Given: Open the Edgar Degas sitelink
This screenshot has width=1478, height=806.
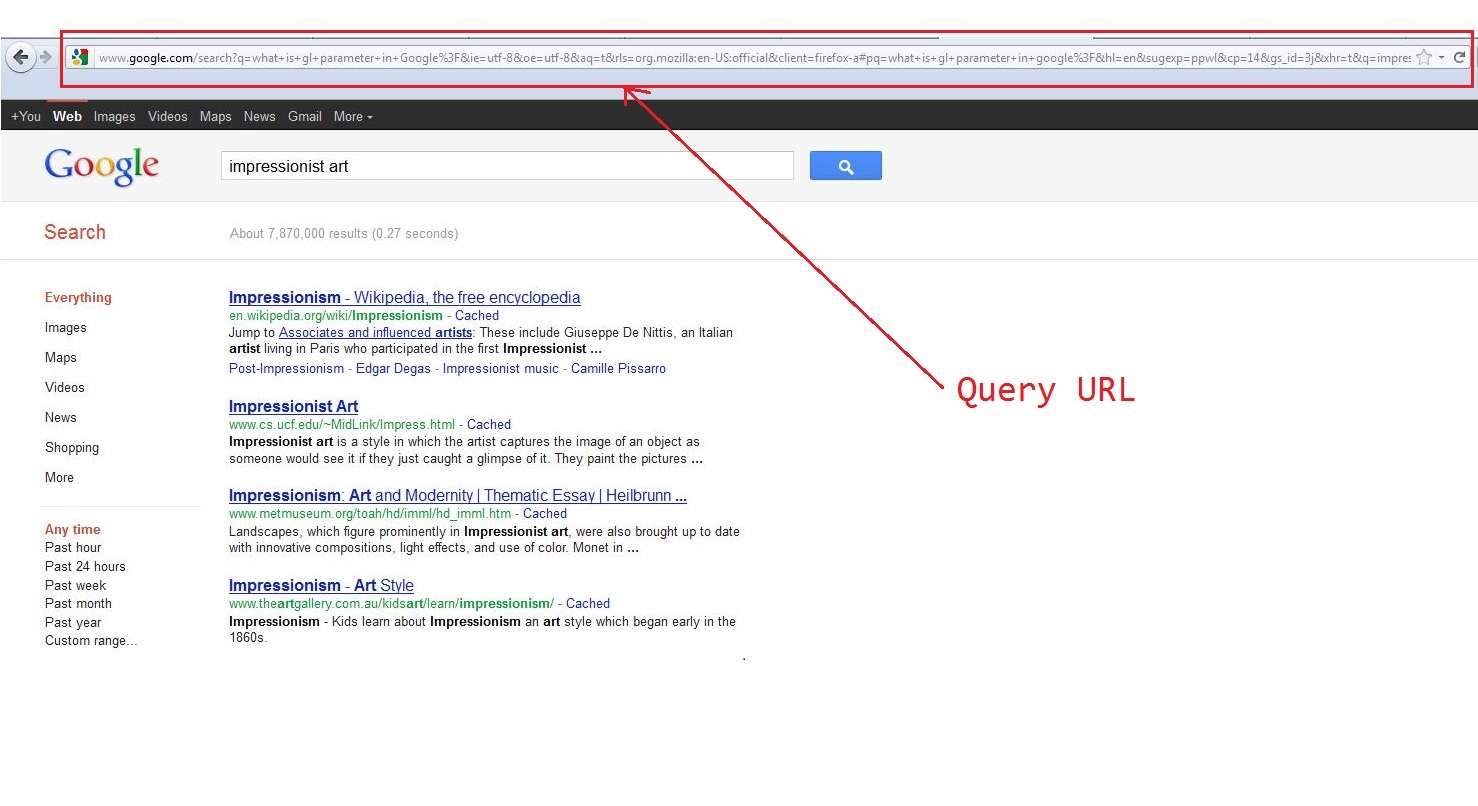Looking at the screenshot, I should (x=394, y=369).
